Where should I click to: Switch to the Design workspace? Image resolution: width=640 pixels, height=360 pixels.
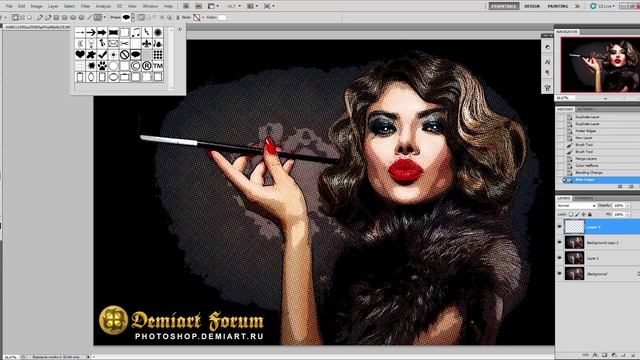(532, 6)
